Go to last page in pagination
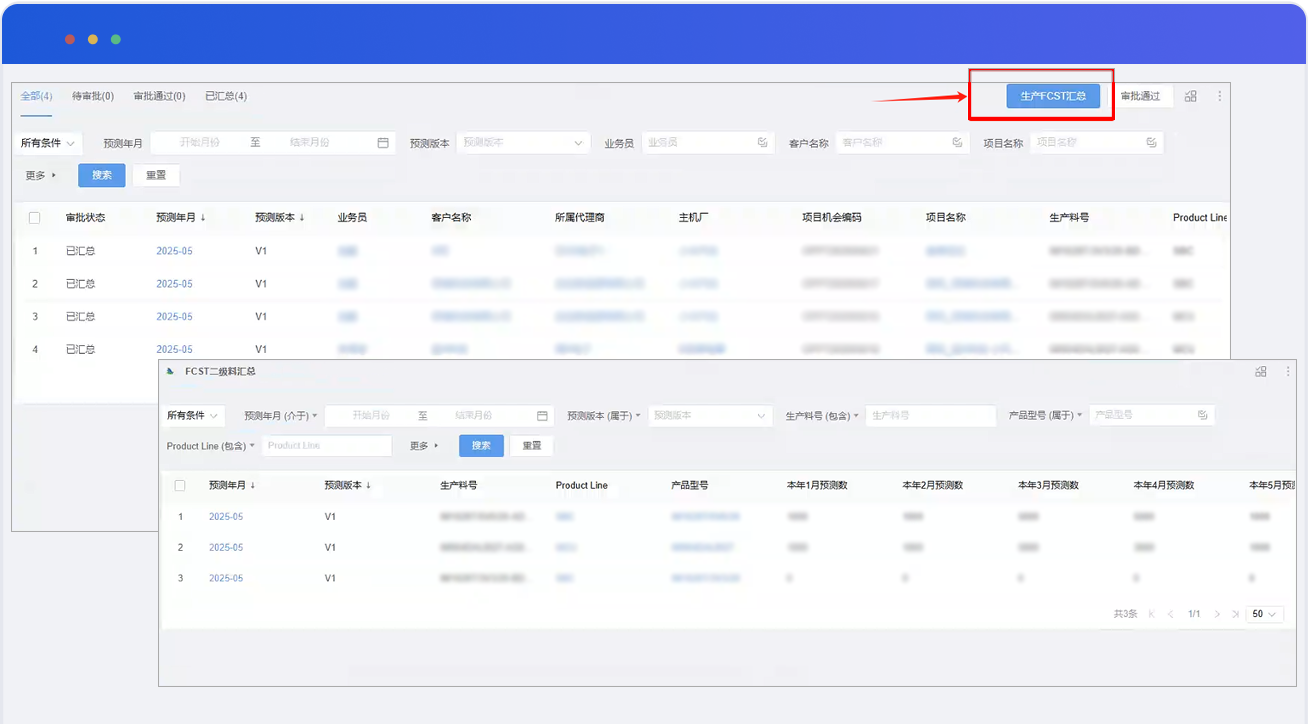The height and width of the screenshot is (724, 1308). pyautogui.click(x=1236, y=614)
